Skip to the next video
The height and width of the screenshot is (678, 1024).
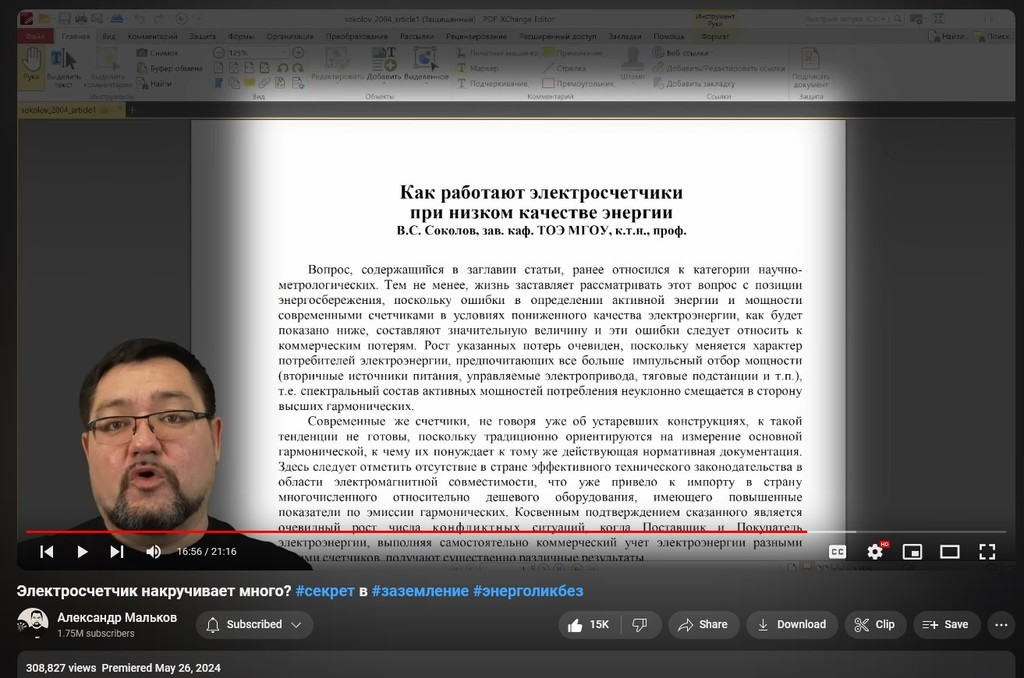pyautogui.click(x=117, y=551)
